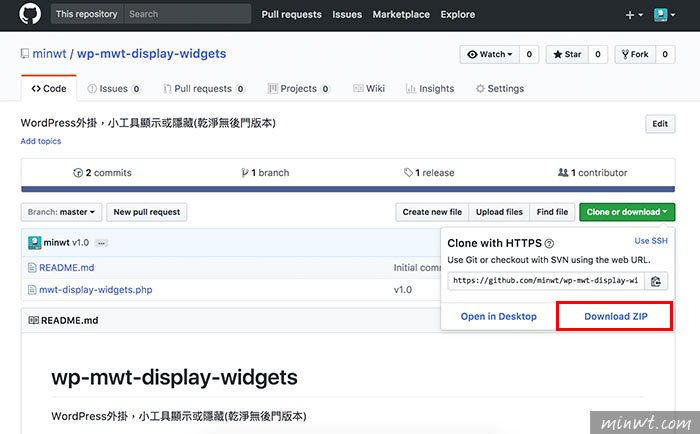Open the GitHub home logo
This screenshot has width=700, height=434.
click(x=30, y=14)
